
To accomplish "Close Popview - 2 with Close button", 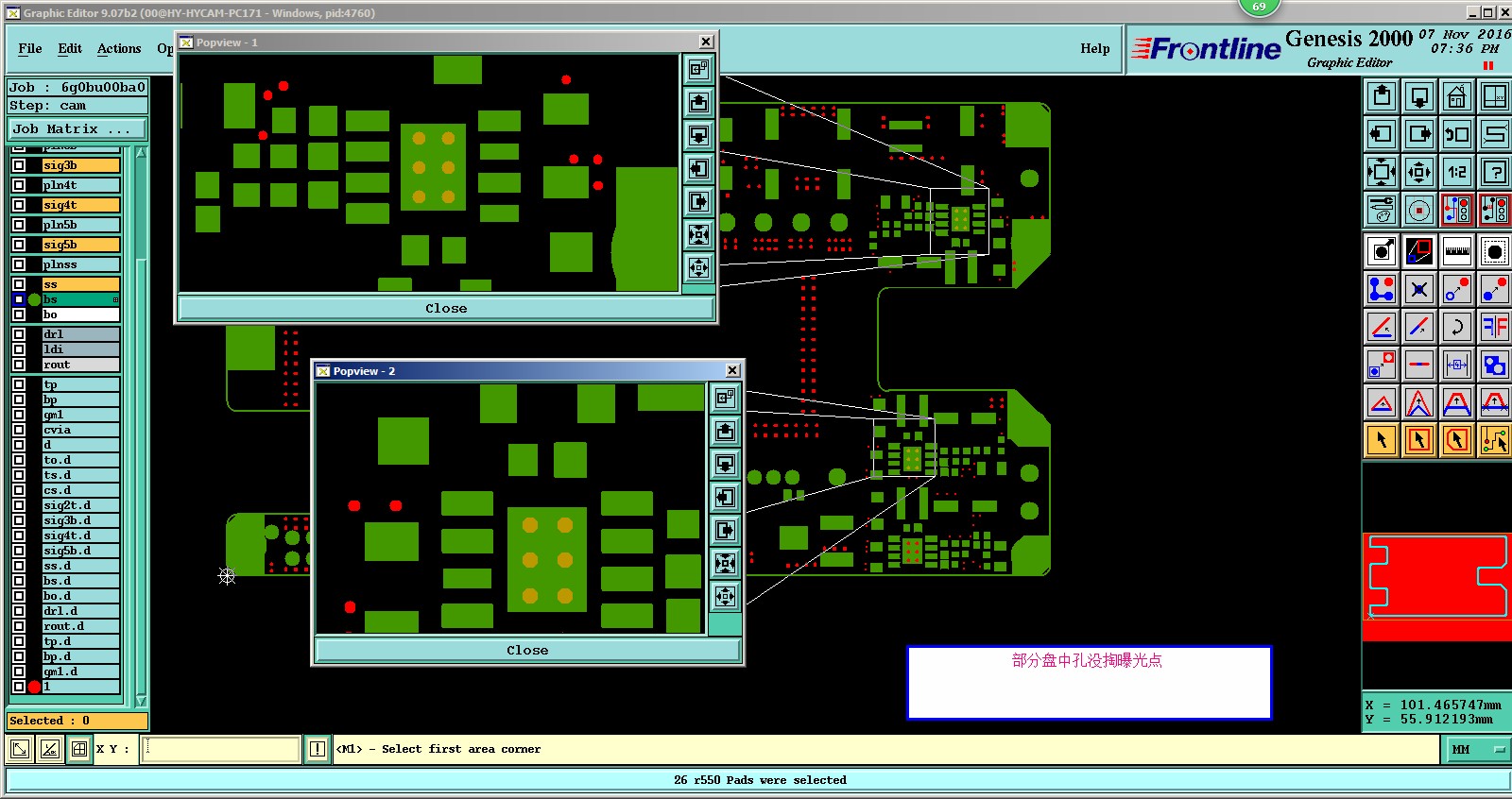I will coord(527,651).
